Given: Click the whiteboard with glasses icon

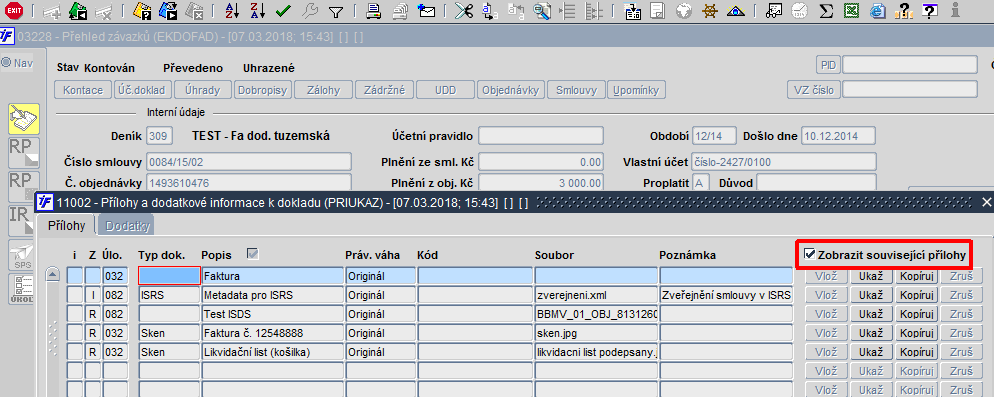Looking at the screenshot, I should tap(774, 11).
